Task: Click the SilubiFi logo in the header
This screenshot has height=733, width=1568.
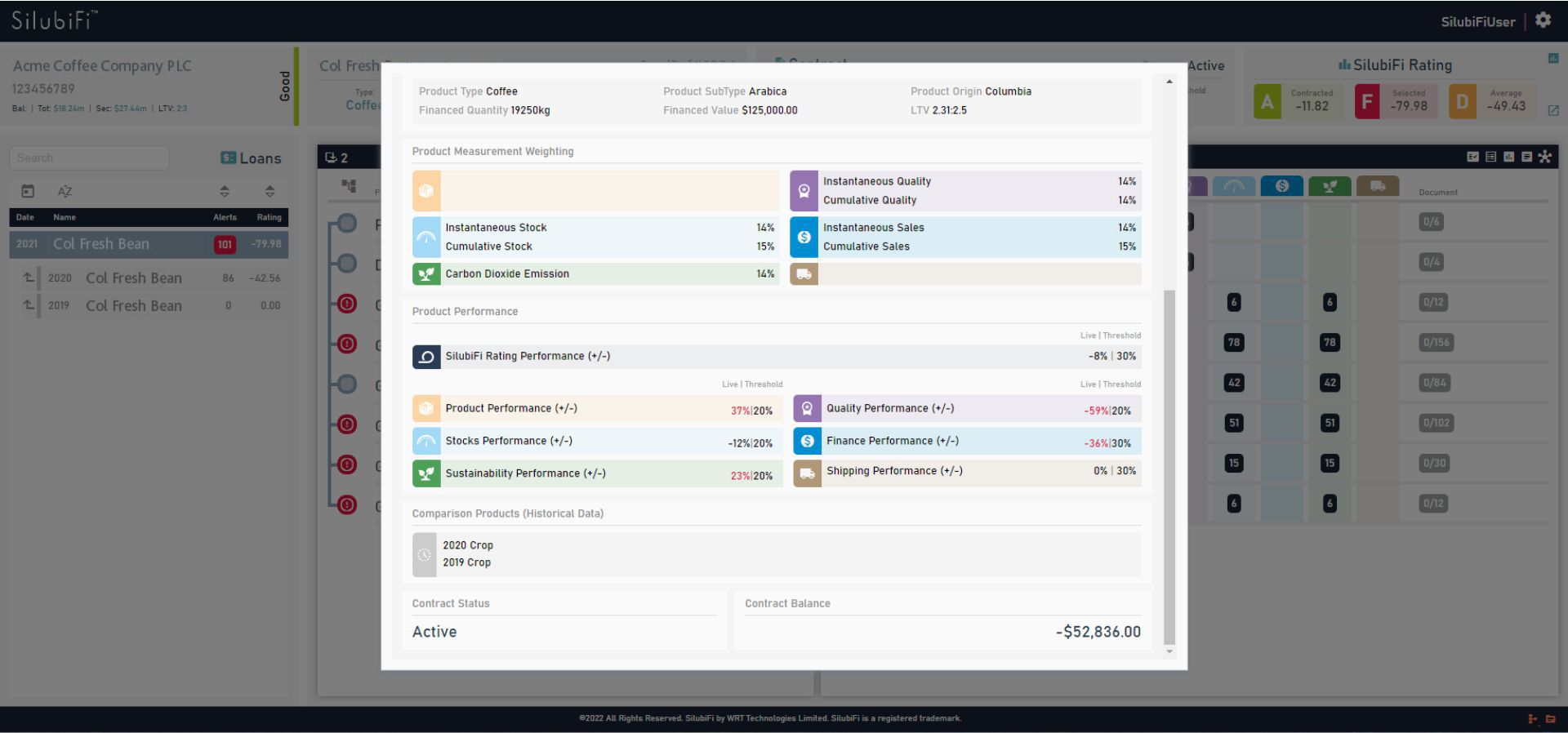Action: click(53, 20)
